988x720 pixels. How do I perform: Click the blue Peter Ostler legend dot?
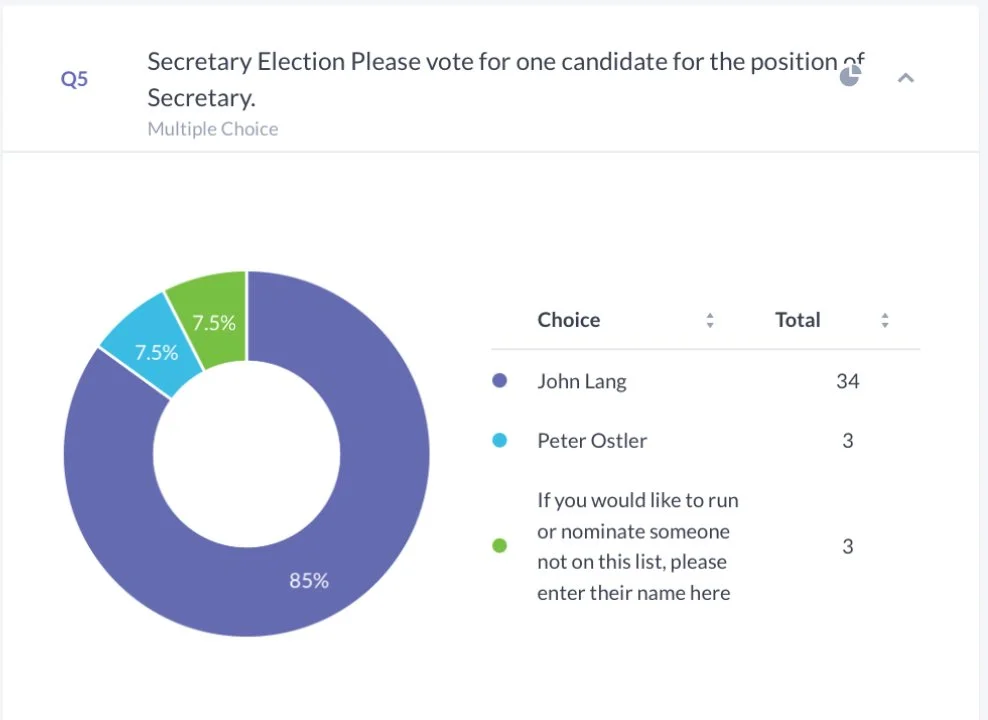tap(501, 441)
